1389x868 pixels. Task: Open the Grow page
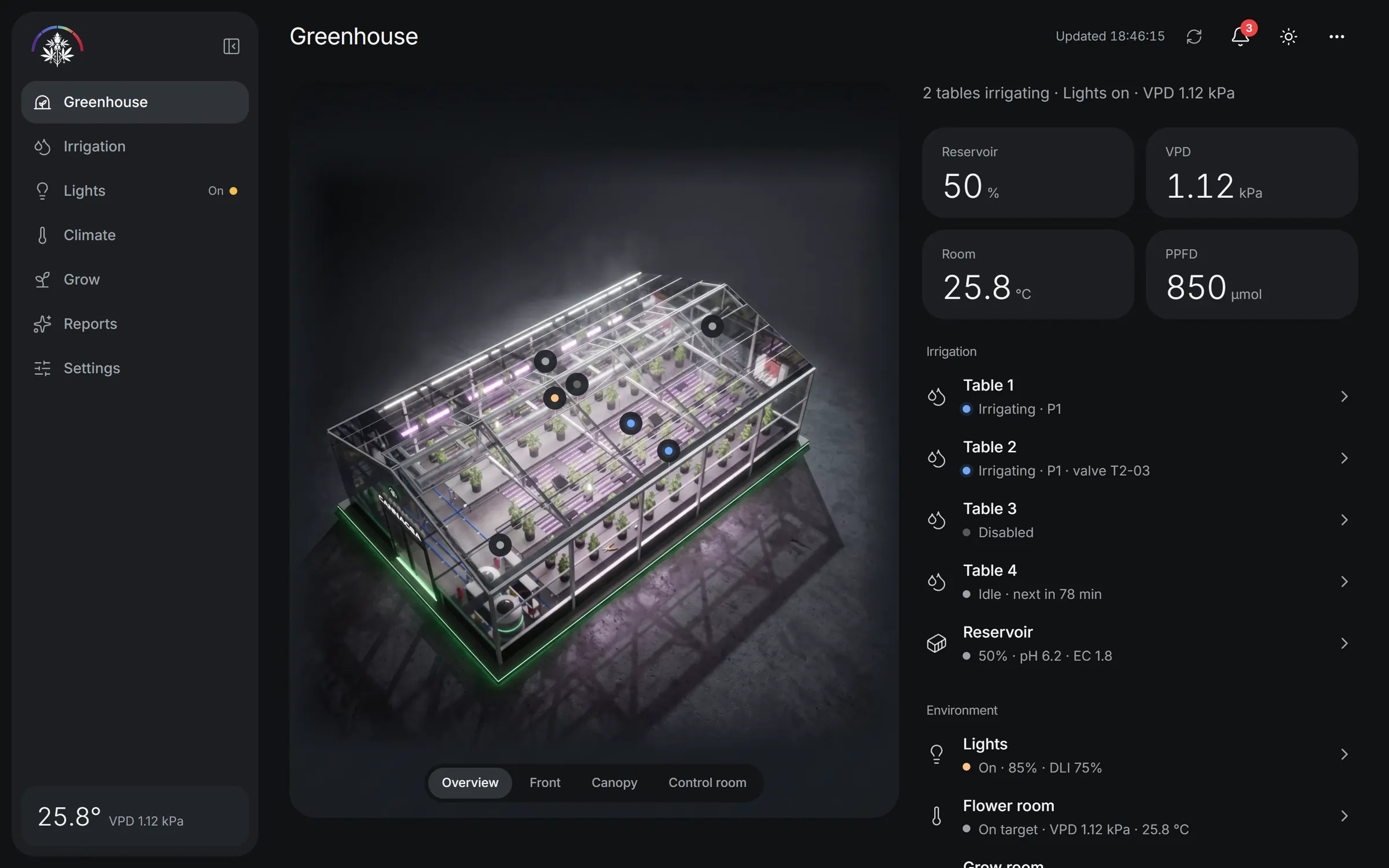(135, 279)
